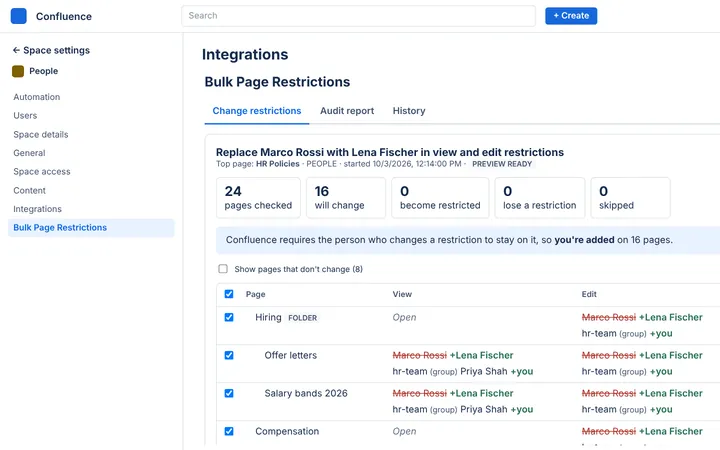Uncheck the Salary bands 2026 checkbox
Image resolution: width=720 pixels, height=450 pixels.
click(x=229, y=394)
